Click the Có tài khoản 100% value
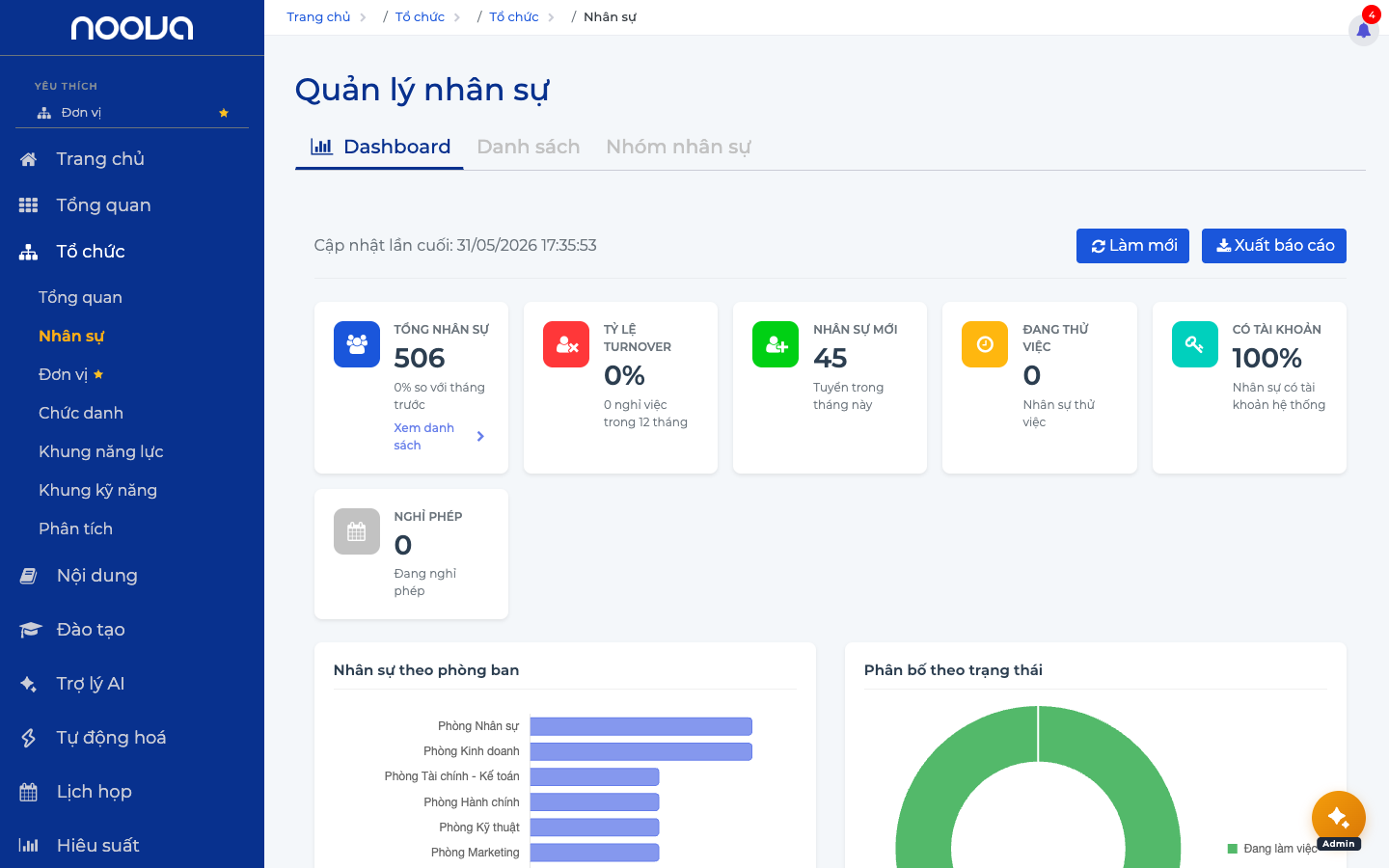Viewport: 1389px width, 868px height. point(1267,358)
